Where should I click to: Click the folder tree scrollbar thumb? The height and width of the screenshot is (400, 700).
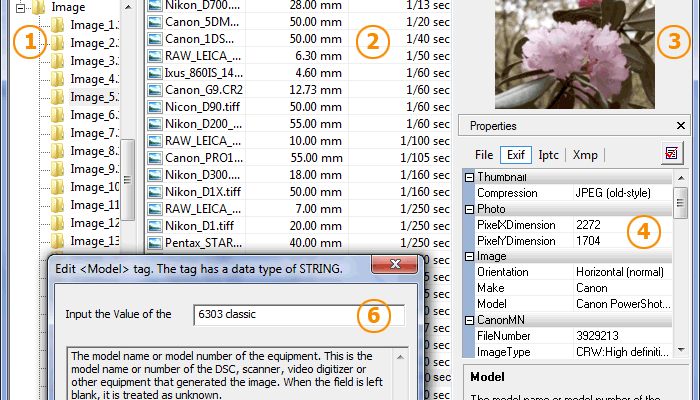pos(128,179)
